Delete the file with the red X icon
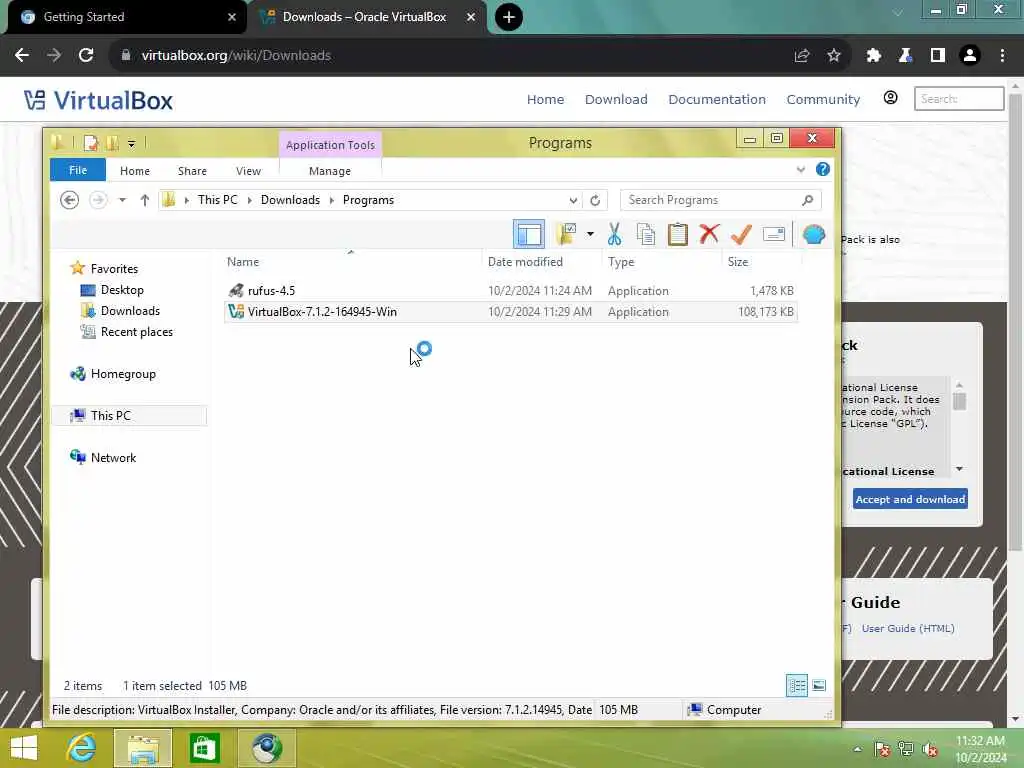Viewport: 1024px width, 768px height. [709, 234]
